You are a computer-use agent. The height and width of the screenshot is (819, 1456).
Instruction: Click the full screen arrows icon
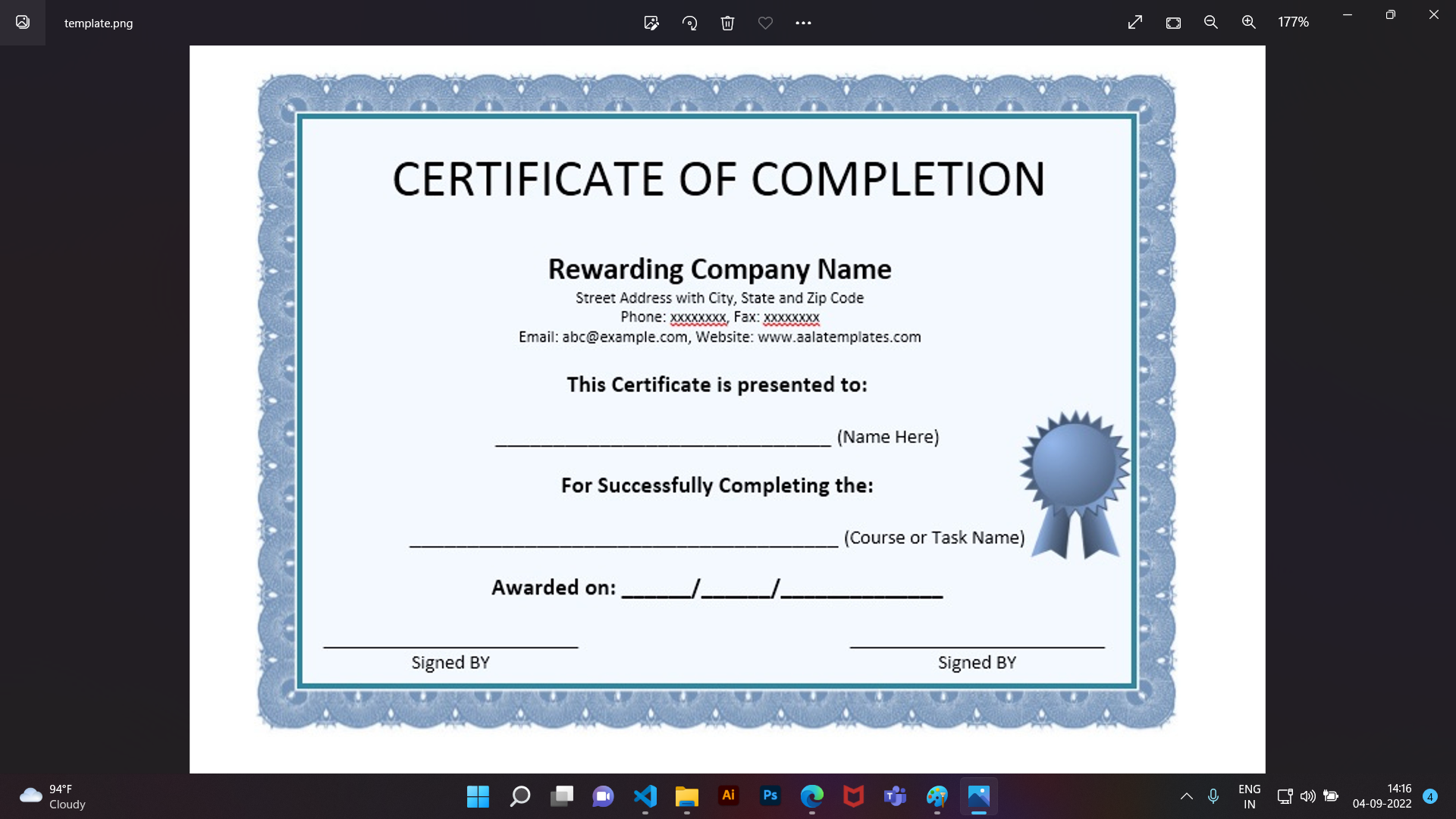[x=1135, y=23]
